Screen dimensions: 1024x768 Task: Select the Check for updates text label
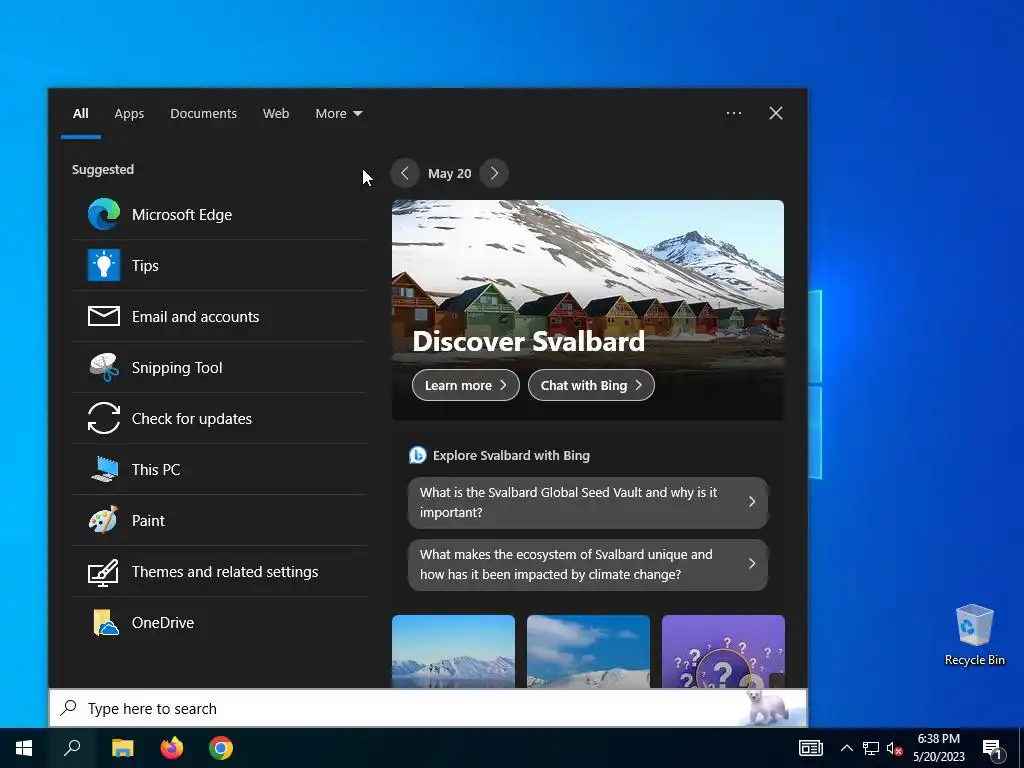tap(191, 419)
